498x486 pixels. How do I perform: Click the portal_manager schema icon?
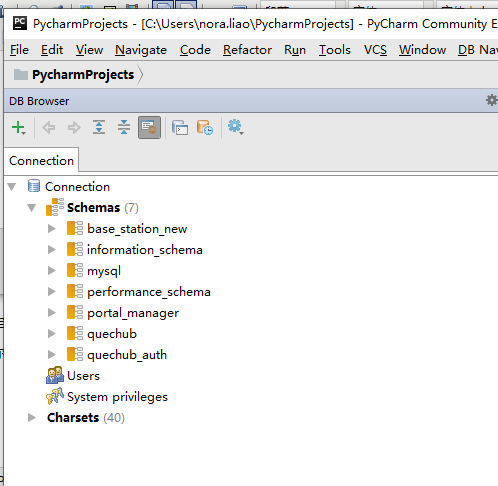[75, 313]
